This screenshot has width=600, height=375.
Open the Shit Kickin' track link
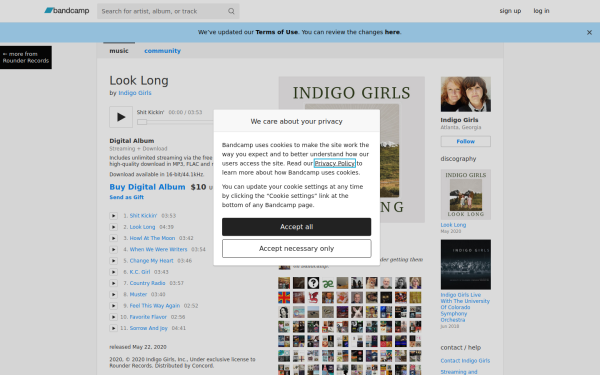coord(143,216)
